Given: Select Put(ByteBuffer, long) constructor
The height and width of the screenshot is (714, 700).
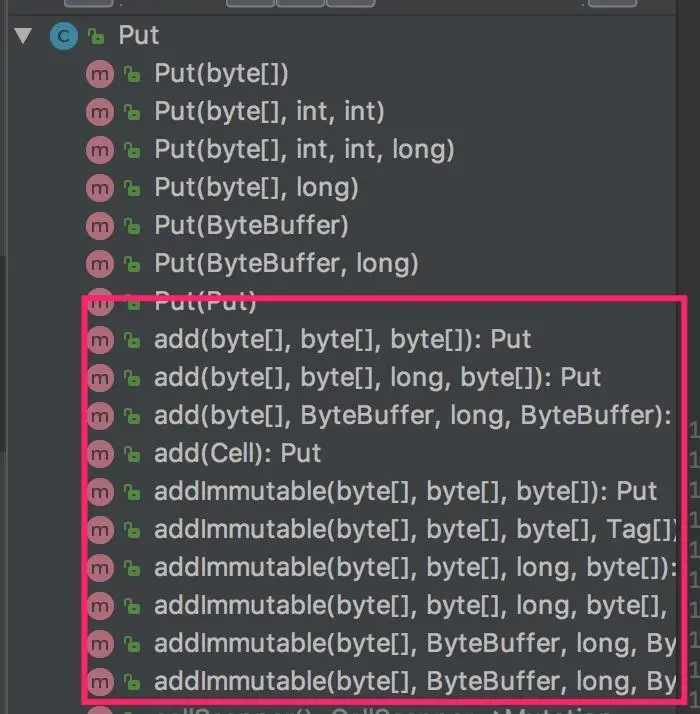Looking at the screenshot, I should click(x=286, y=264).
